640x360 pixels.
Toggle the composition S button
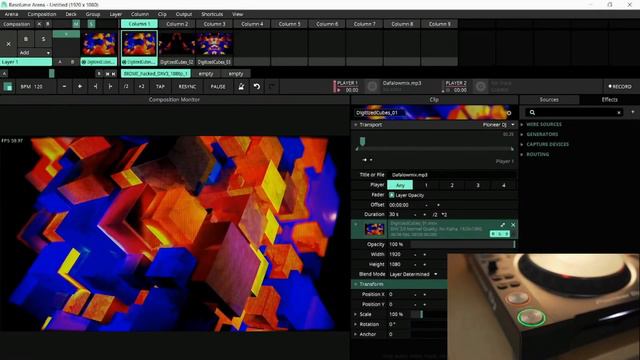coord(91,24)
